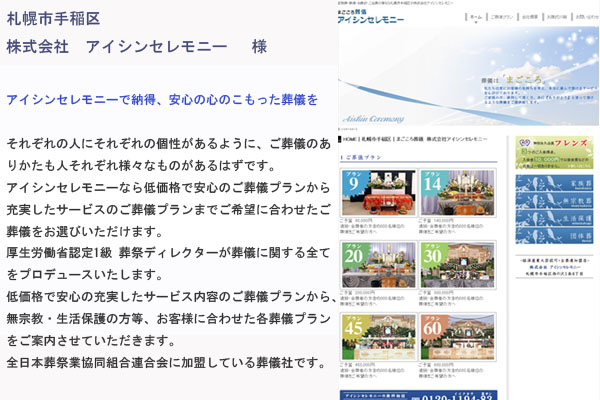Open the 会社概要 navigation item
Screen dimensions: 600x400
(530, 17)
